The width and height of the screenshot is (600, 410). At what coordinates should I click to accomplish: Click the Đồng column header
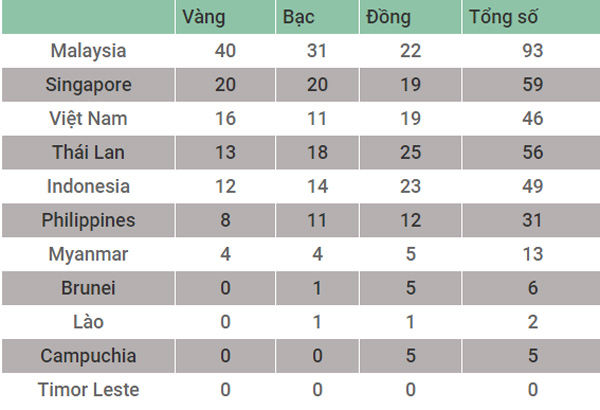click(x=410, y=17)
